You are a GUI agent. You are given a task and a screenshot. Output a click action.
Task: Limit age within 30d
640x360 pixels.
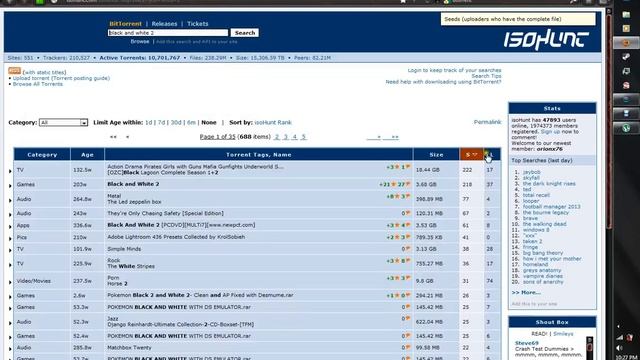tap(176, 122)
